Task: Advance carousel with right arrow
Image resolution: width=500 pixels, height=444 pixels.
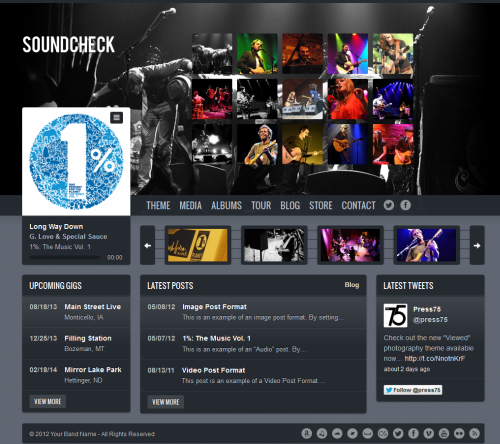Action: [477, 245]
